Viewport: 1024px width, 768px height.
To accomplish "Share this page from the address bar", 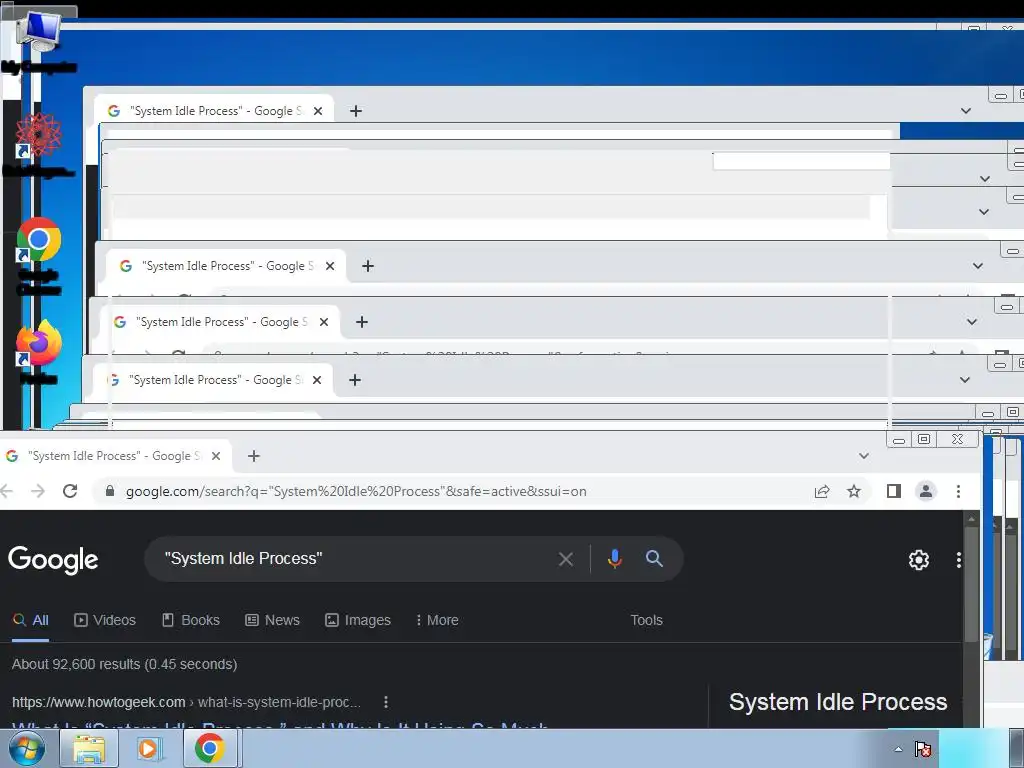I will (822, 491).
